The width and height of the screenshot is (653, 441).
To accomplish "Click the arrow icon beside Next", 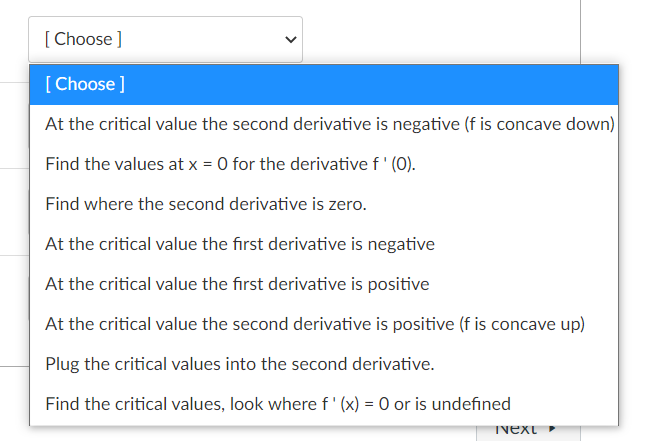I will pos(552,429).
